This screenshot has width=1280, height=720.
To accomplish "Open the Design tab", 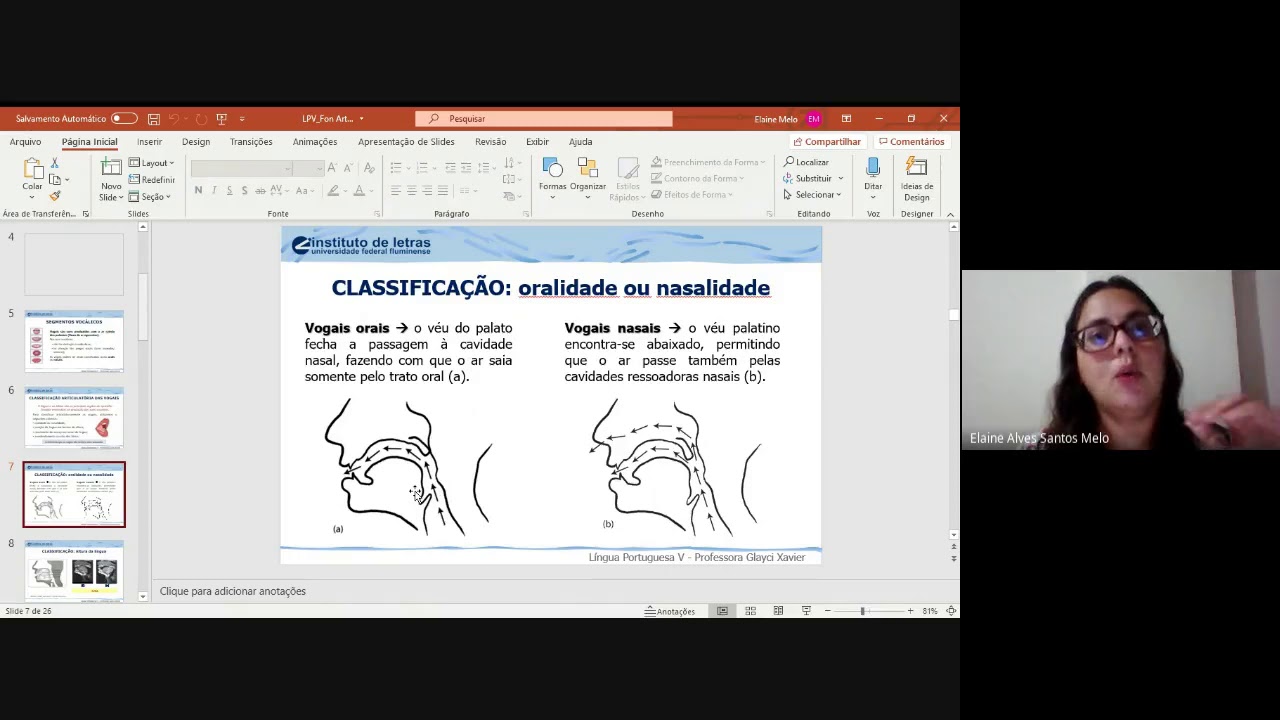I will tap(196, 142).
